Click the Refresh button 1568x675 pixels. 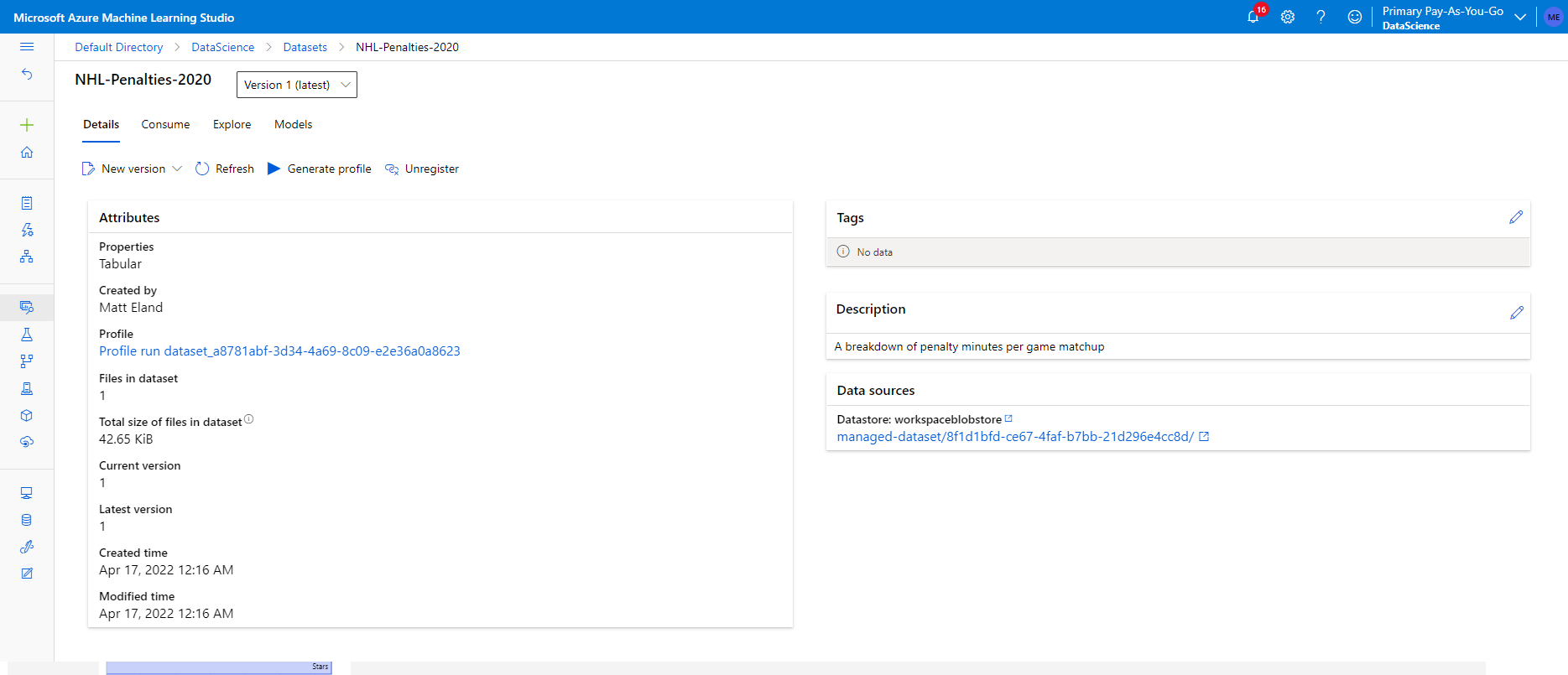pyautogui.click(x=225, y=169)
